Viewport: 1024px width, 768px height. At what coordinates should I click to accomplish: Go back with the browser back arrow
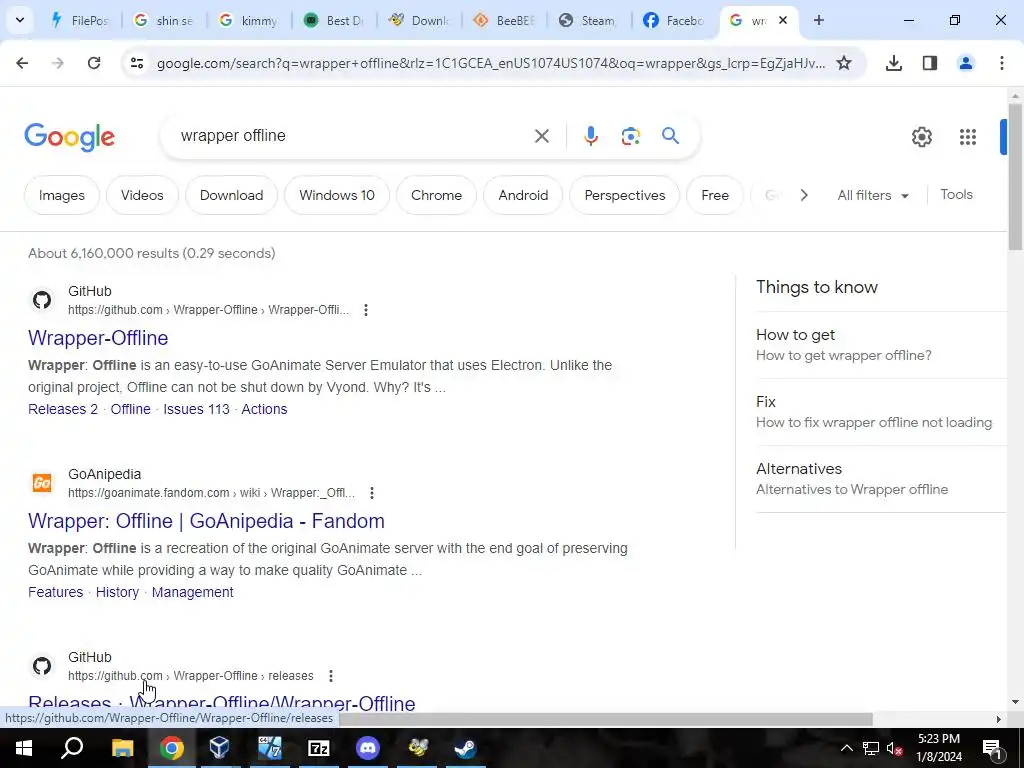22,63
